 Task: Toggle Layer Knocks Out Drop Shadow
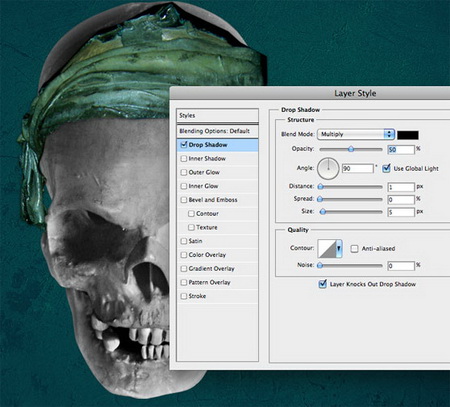(x=322, y=284)
